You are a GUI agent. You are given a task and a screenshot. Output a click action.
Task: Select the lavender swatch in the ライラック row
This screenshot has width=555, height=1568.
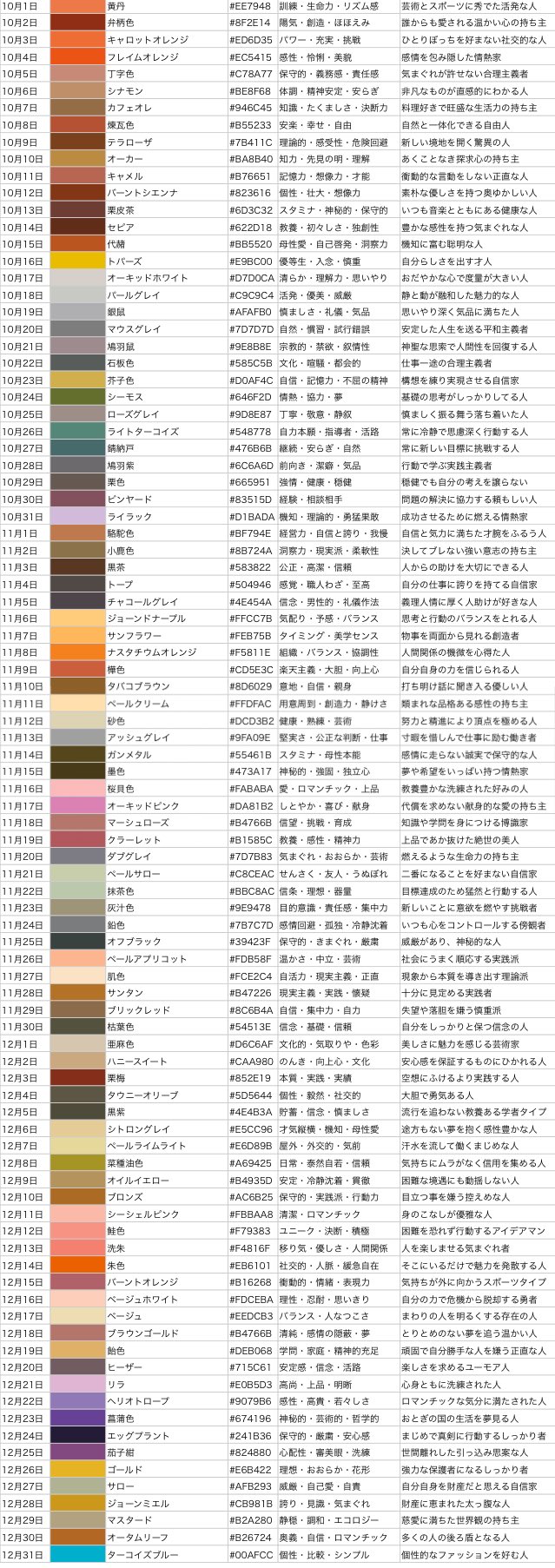click(x=77, y=517)
